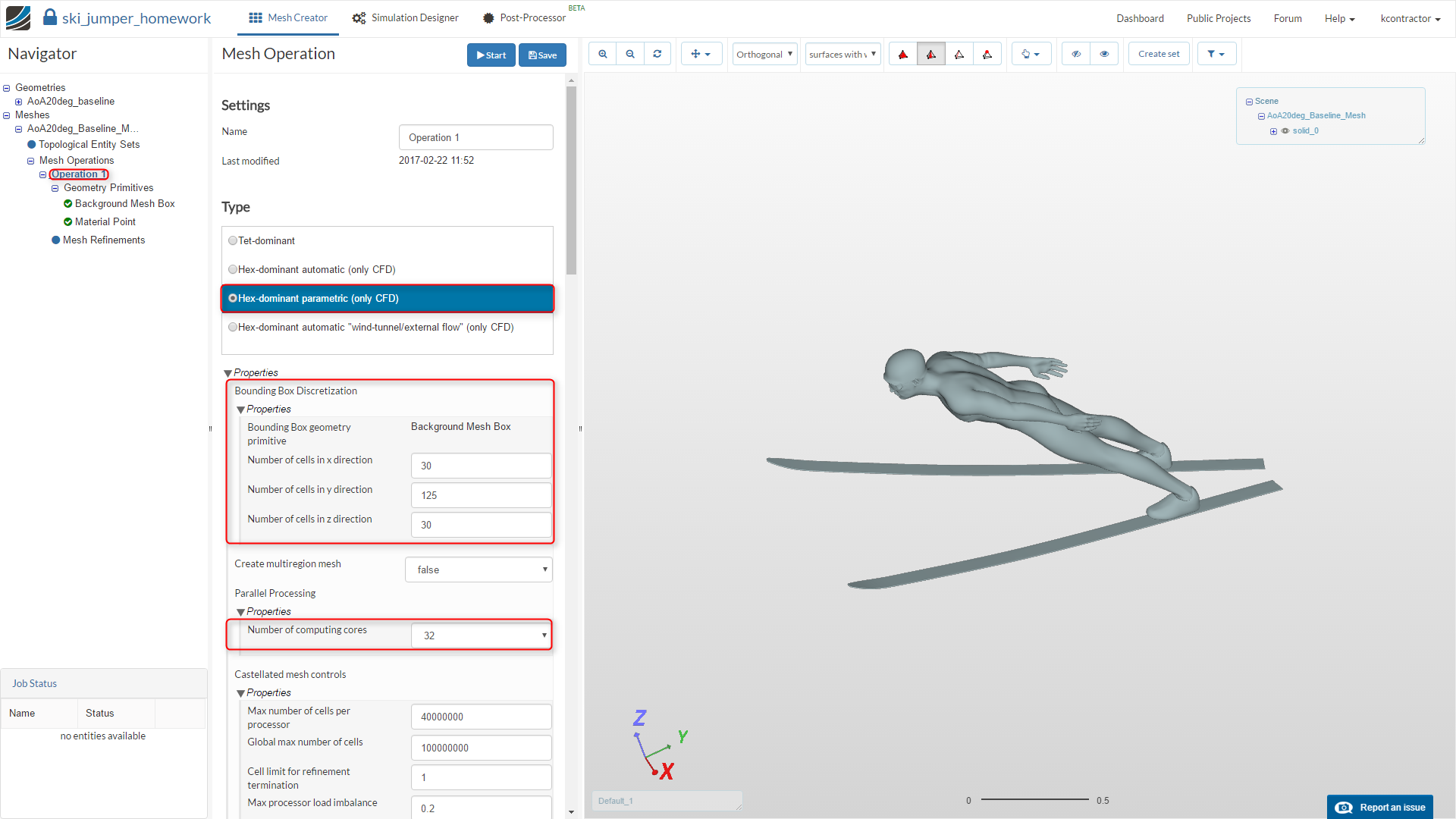
Task: Collapse the Geometry Primitives tree node
Action: tap(55, 188)
